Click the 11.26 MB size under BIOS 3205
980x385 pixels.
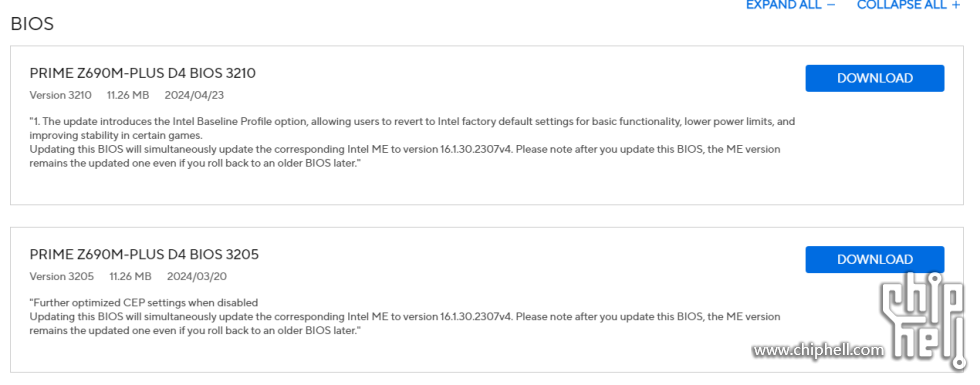[130, 276]
